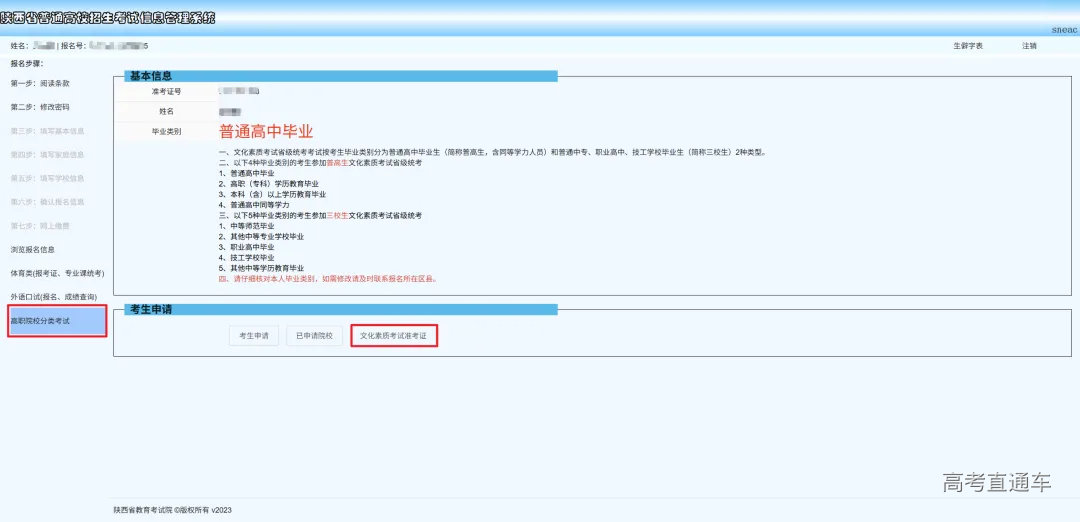The height and width of the screenshot is (522, 1080).
Task: Go to step seven 网上缴费
Action: tap(40, 226)
